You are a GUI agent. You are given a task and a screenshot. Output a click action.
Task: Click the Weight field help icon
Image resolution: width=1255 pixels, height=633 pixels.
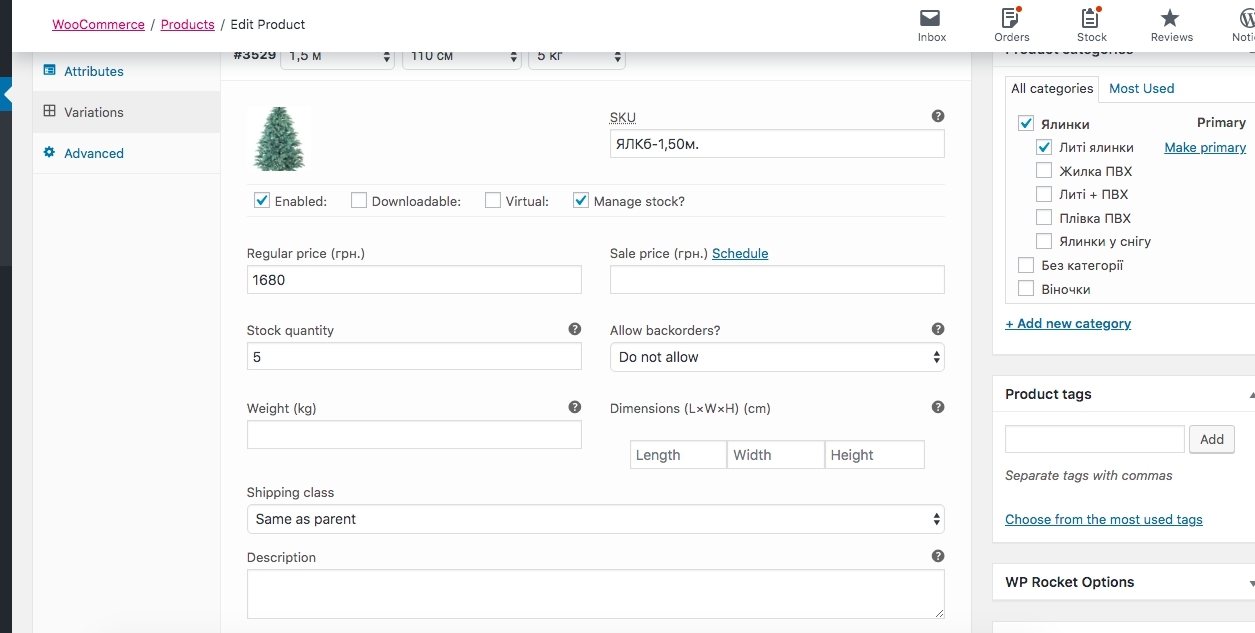(x=575, y=407)
